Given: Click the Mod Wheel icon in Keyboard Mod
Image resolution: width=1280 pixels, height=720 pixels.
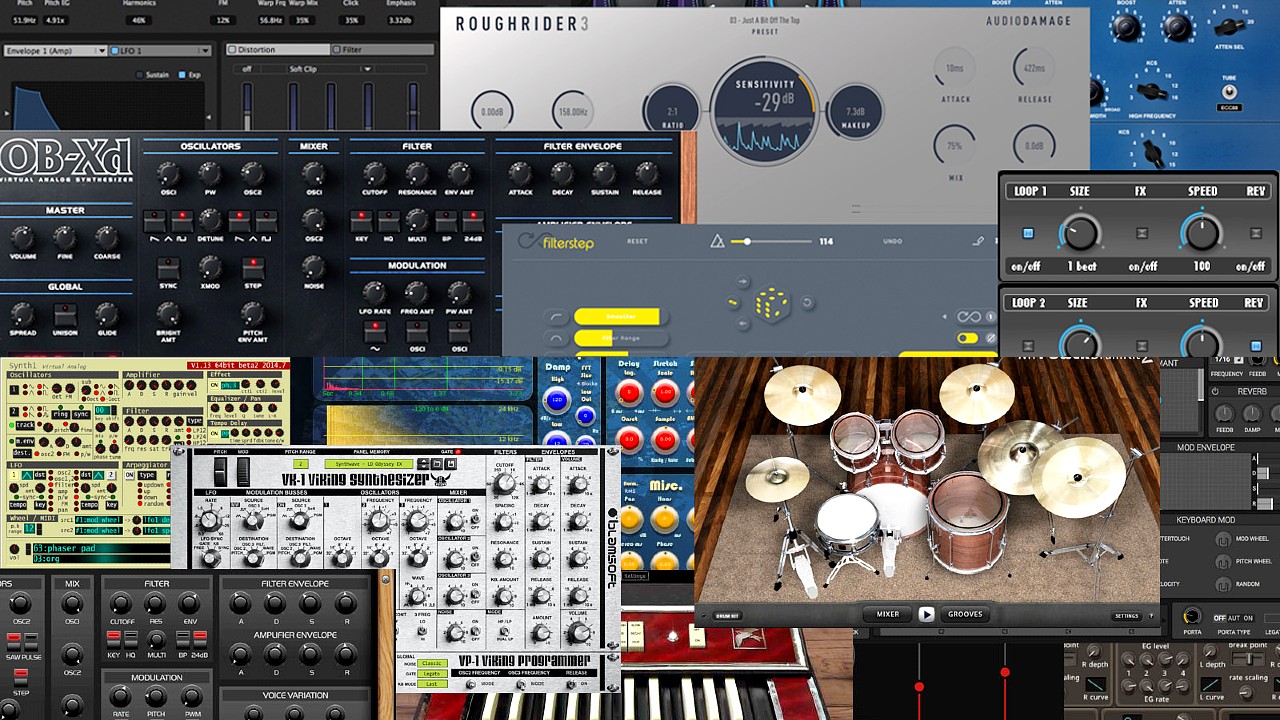Looking at the screenshot, I should (1222, 538).
